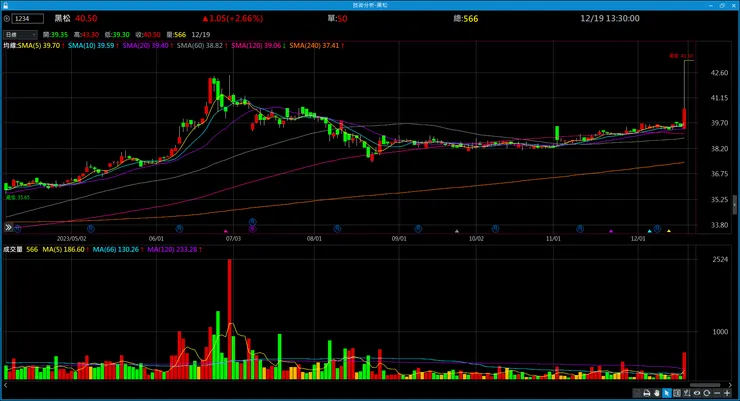The height and width of the screenshot is (401, 740).
Task: Toggle the eye visibility icon
Action: [x=697, y=393]
